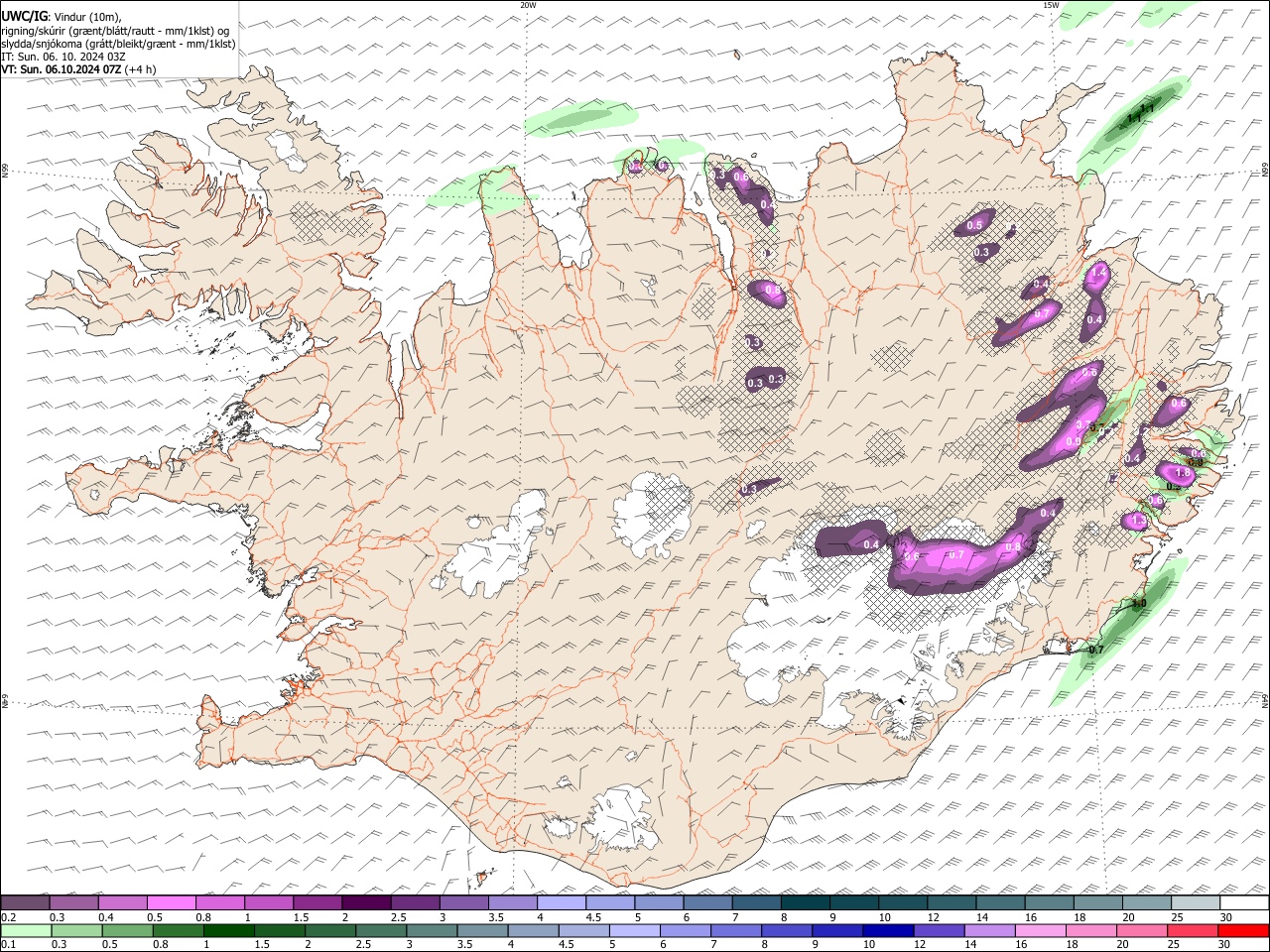Click the navy blue 10 rain-scale swatch

887,930
